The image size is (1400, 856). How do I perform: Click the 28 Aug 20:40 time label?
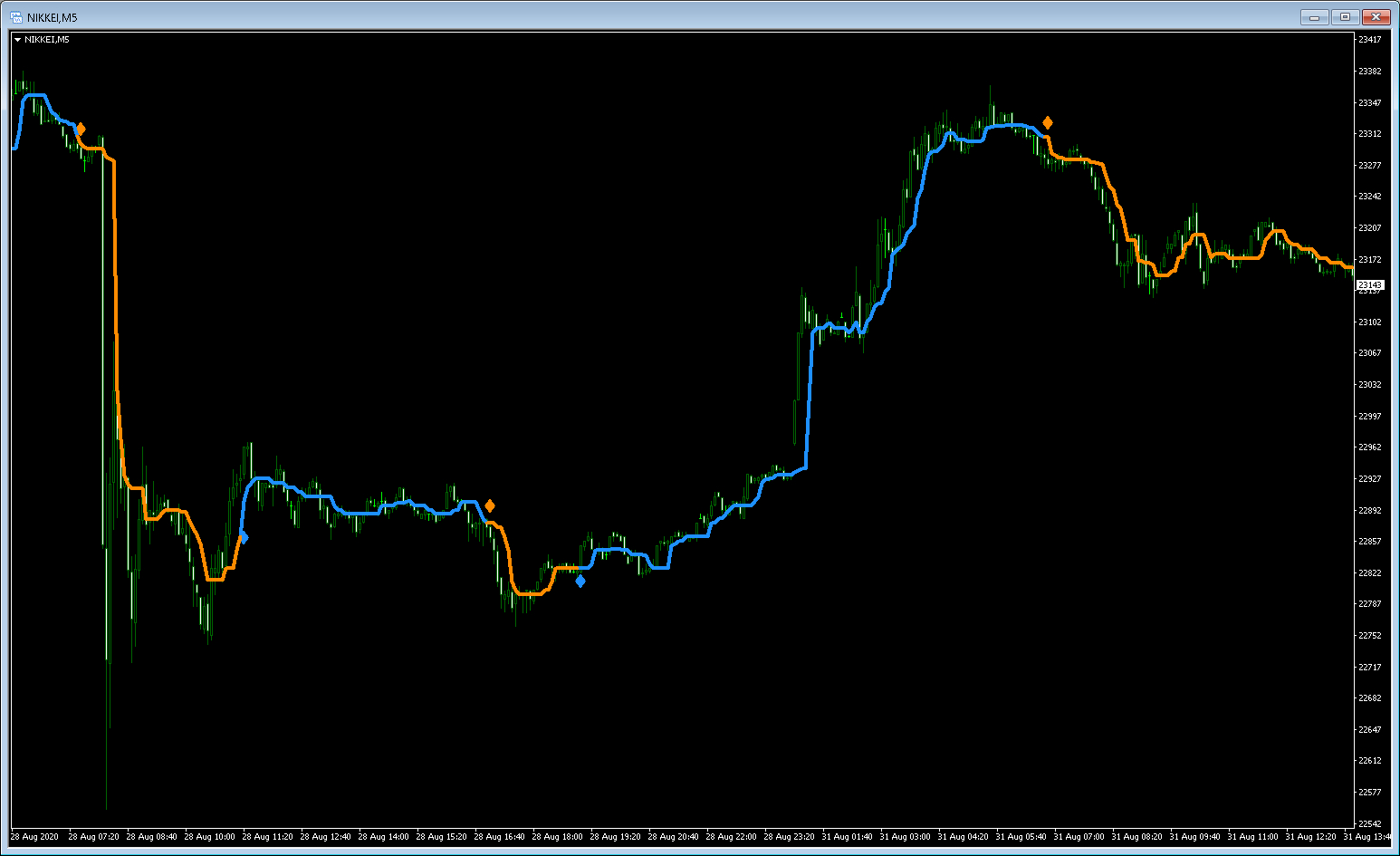673,837
